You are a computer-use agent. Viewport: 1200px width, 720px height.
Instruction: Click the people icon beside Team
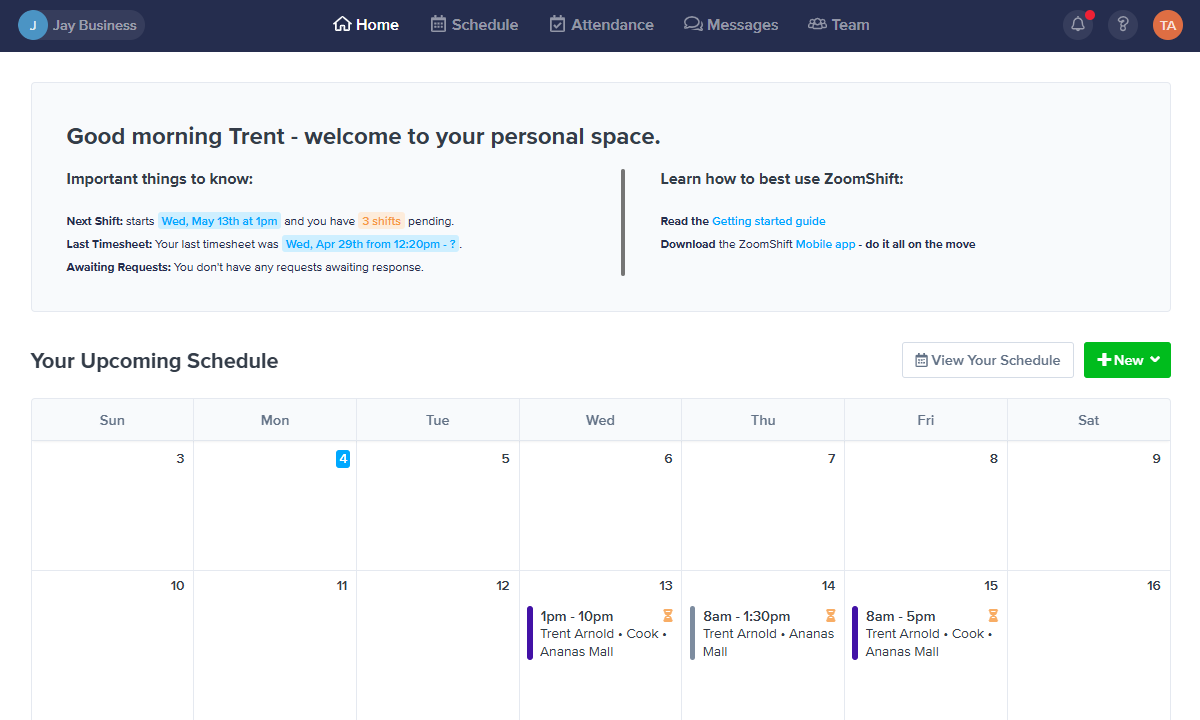pyautogui.click(x=817, y=24)
